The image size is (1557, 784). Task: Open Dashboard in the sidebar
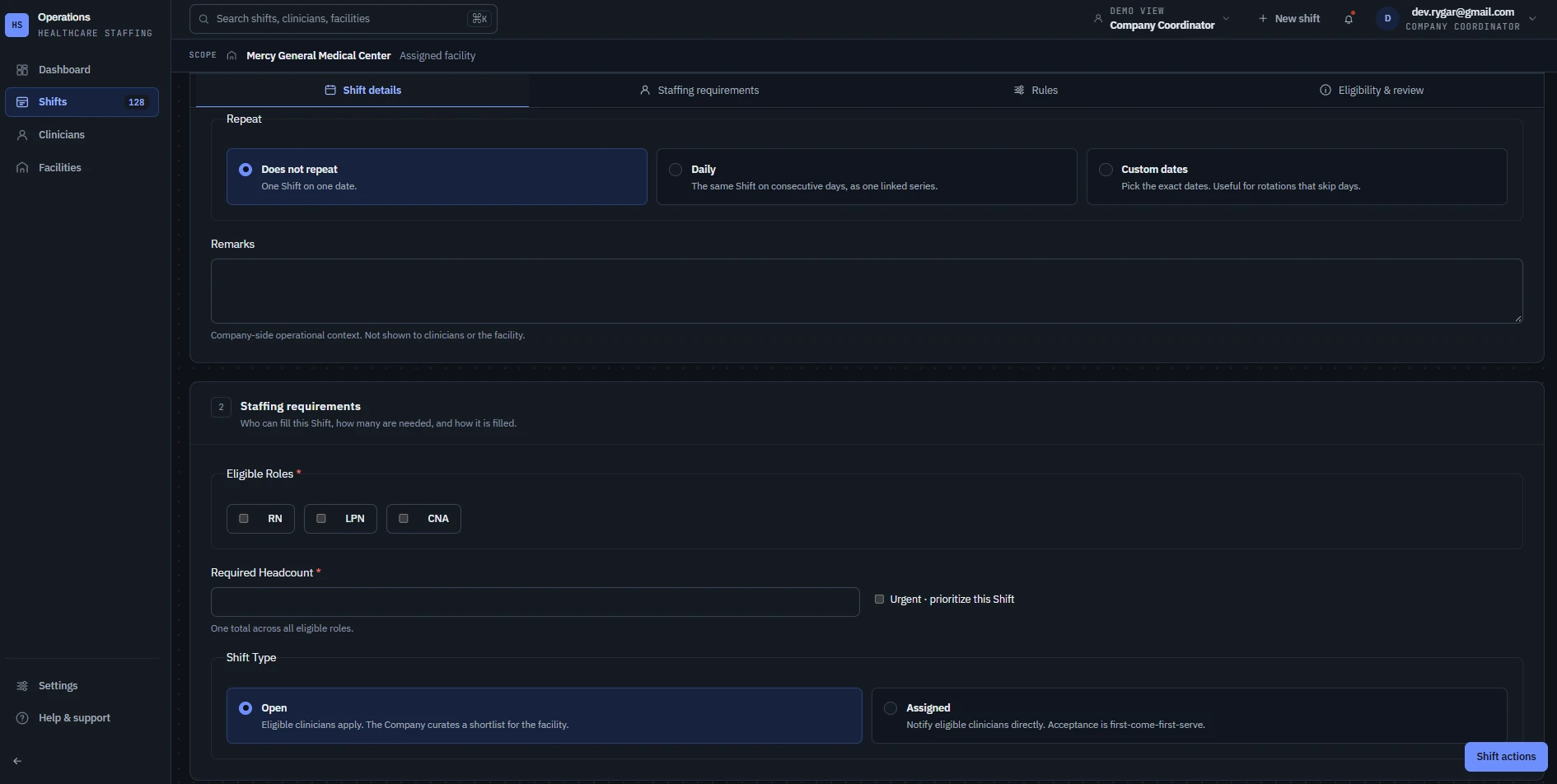coord(82,70)
